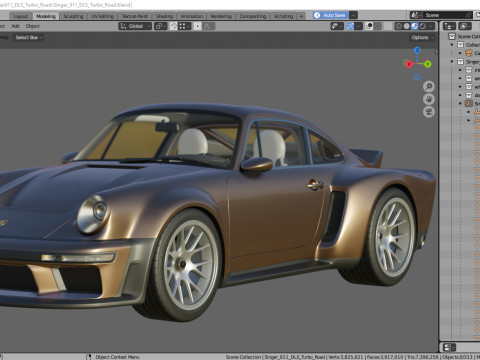Click the red X axis gizmo

(x=408, y=64)
